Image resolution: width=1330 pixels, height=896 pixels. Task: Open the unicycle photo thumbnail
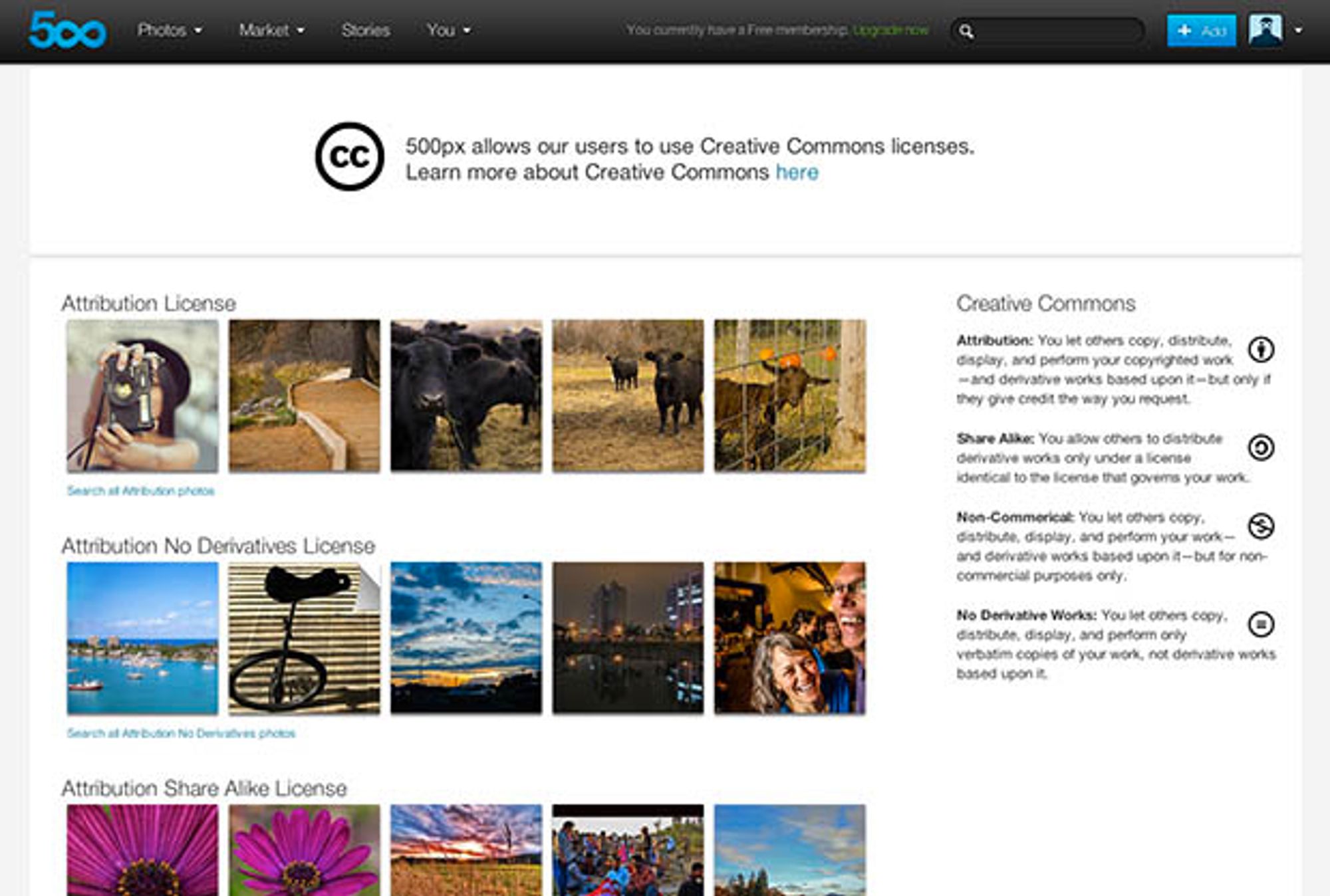coord(305,638)
